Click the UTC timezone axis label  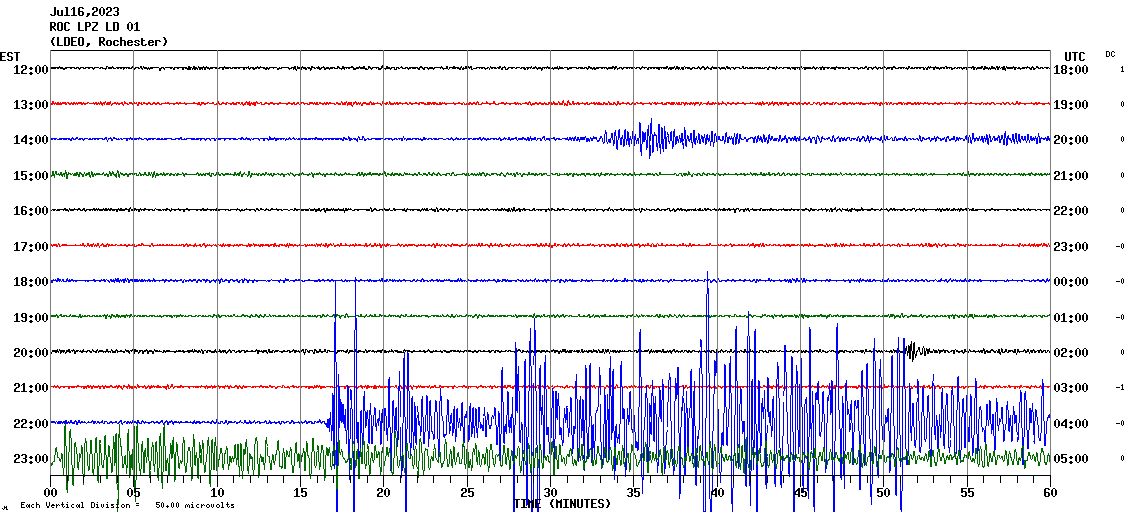tap(1074, 56)
